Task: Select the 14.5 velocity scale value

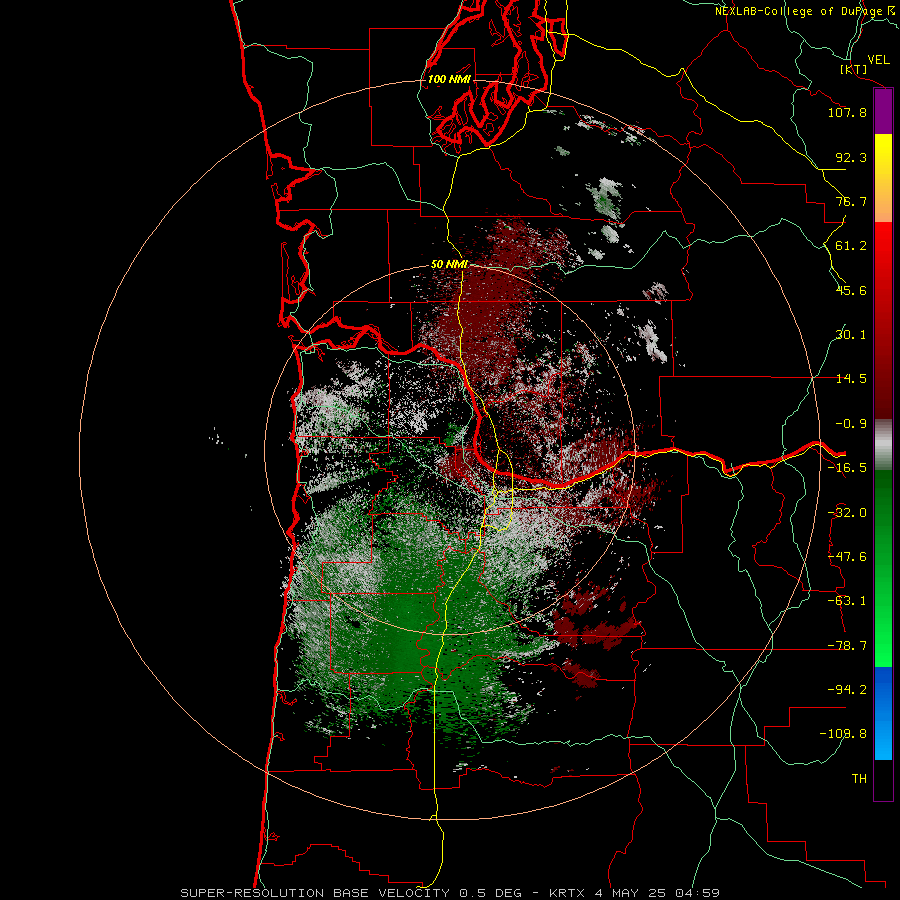Action: [851, 379]
